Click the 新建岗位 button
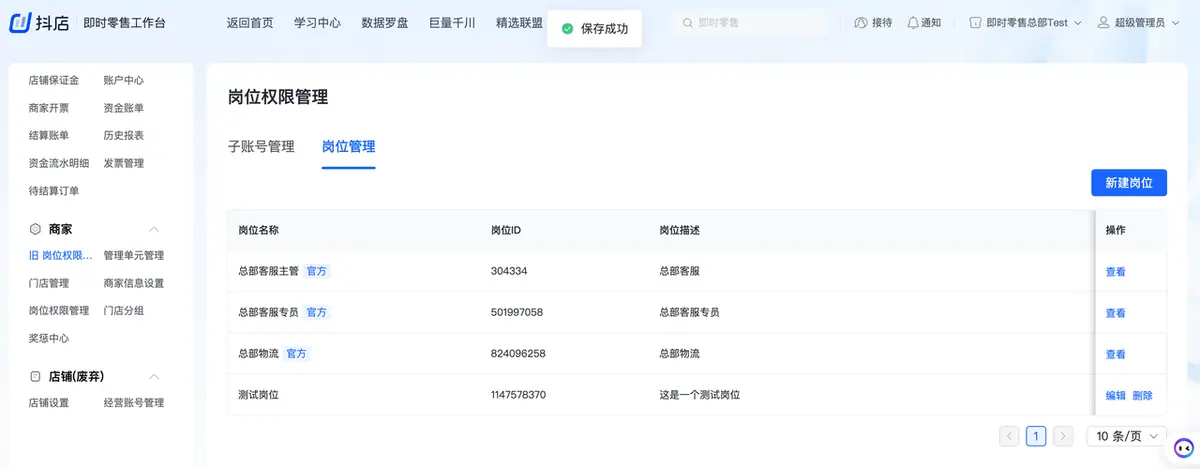Image resolution: width=1200 pixels, height=469 pixels. pos(1129,183)
